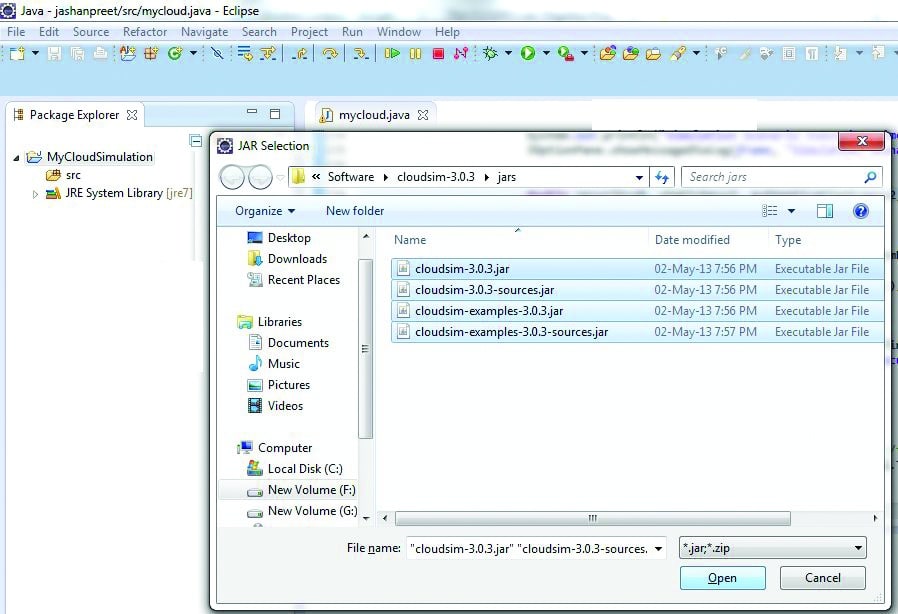The height and width of the screenshot is (614, 898).
Task: Toggle the preview pane icon
Action: (x=825, y=211)
